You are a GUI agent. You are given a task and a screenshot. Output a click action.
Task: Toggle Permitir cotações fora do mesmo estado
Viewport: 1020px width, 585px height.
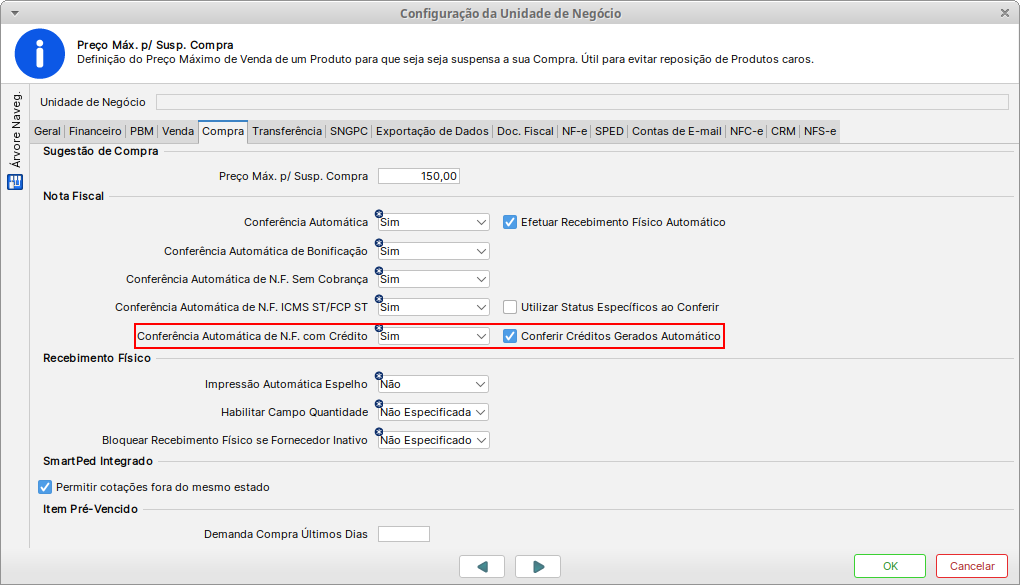[x=44, y=487]
